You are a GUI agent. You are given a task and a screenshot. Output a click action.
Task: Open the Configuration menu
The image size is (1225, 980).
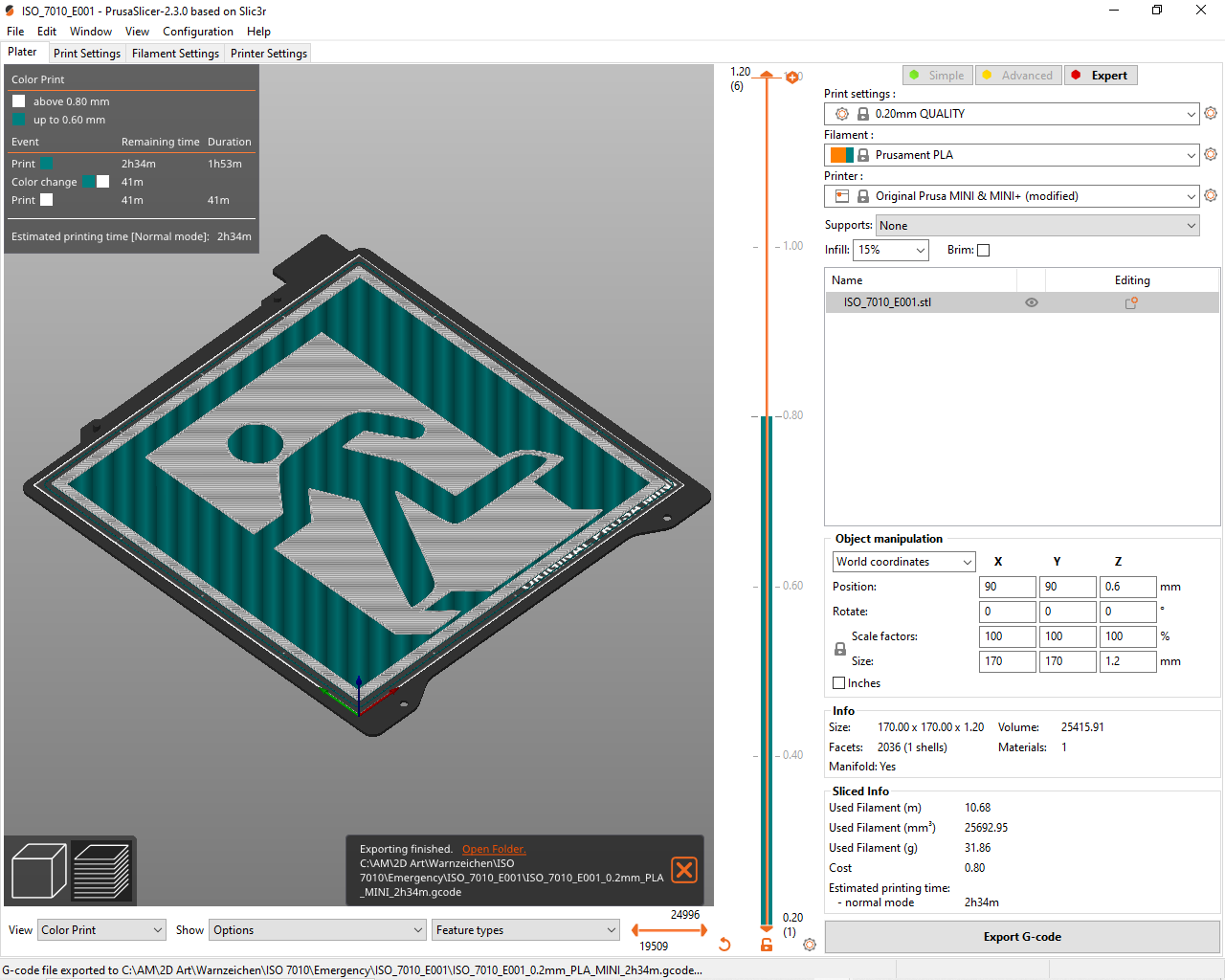tap(198, 32)
